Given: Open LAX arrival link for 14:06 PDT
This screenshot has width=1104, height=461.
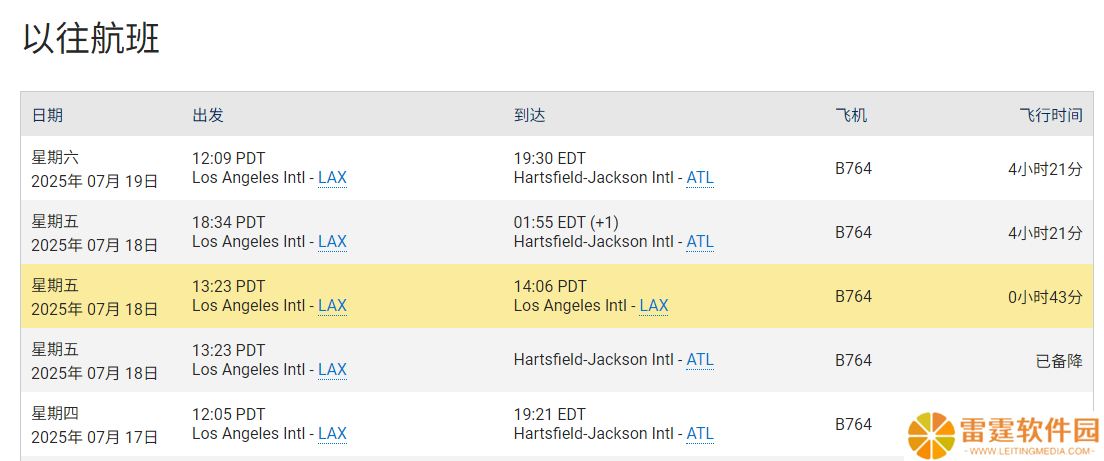Looking at the screenshot, I should [x=653, y=306].
